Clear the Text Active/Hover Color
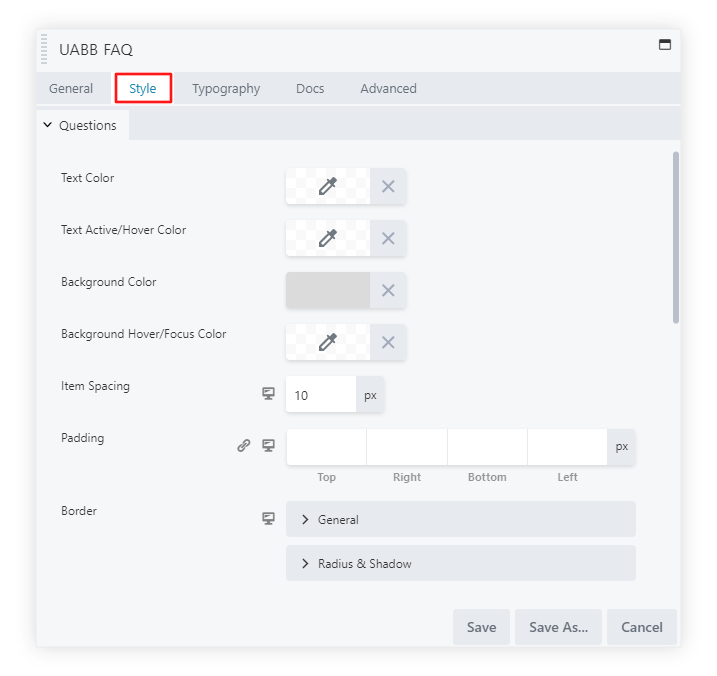 pyautogui.click(x=388, y=238)
